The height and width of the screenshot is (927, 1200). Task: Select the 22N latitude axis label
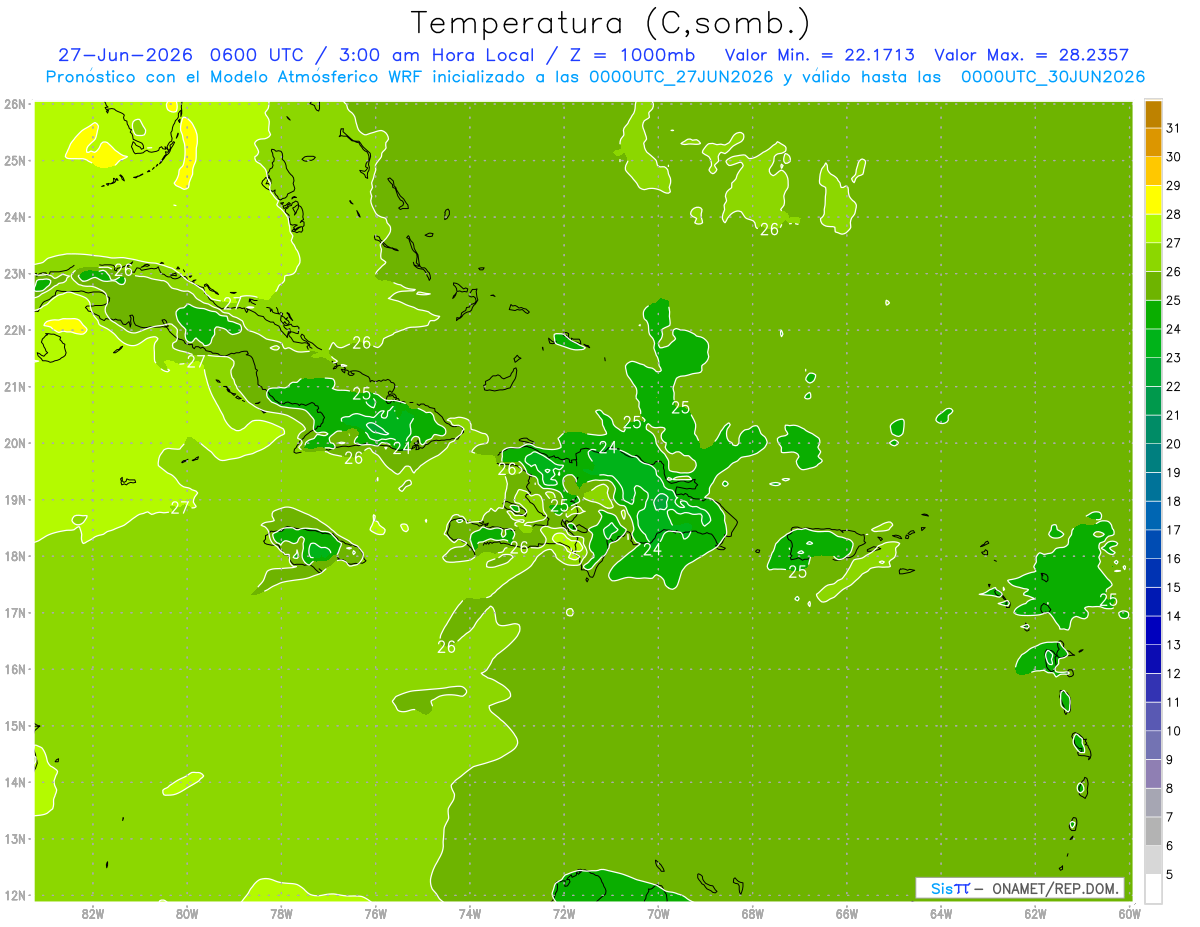(15, 330)
